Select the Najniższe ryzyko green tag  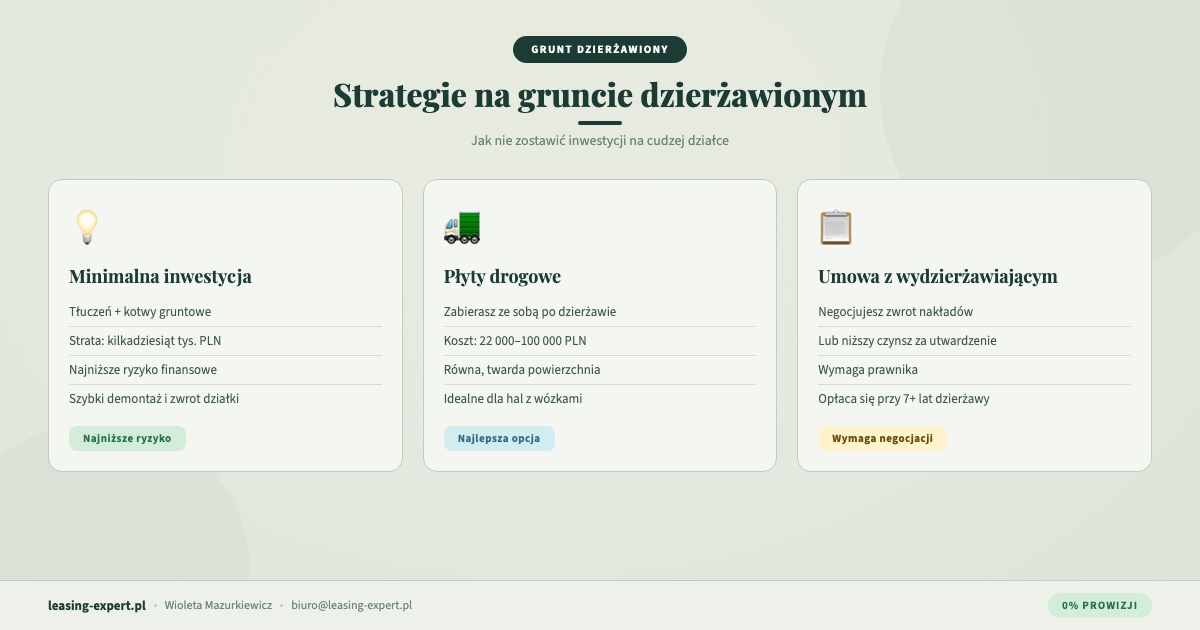[128, 438]
